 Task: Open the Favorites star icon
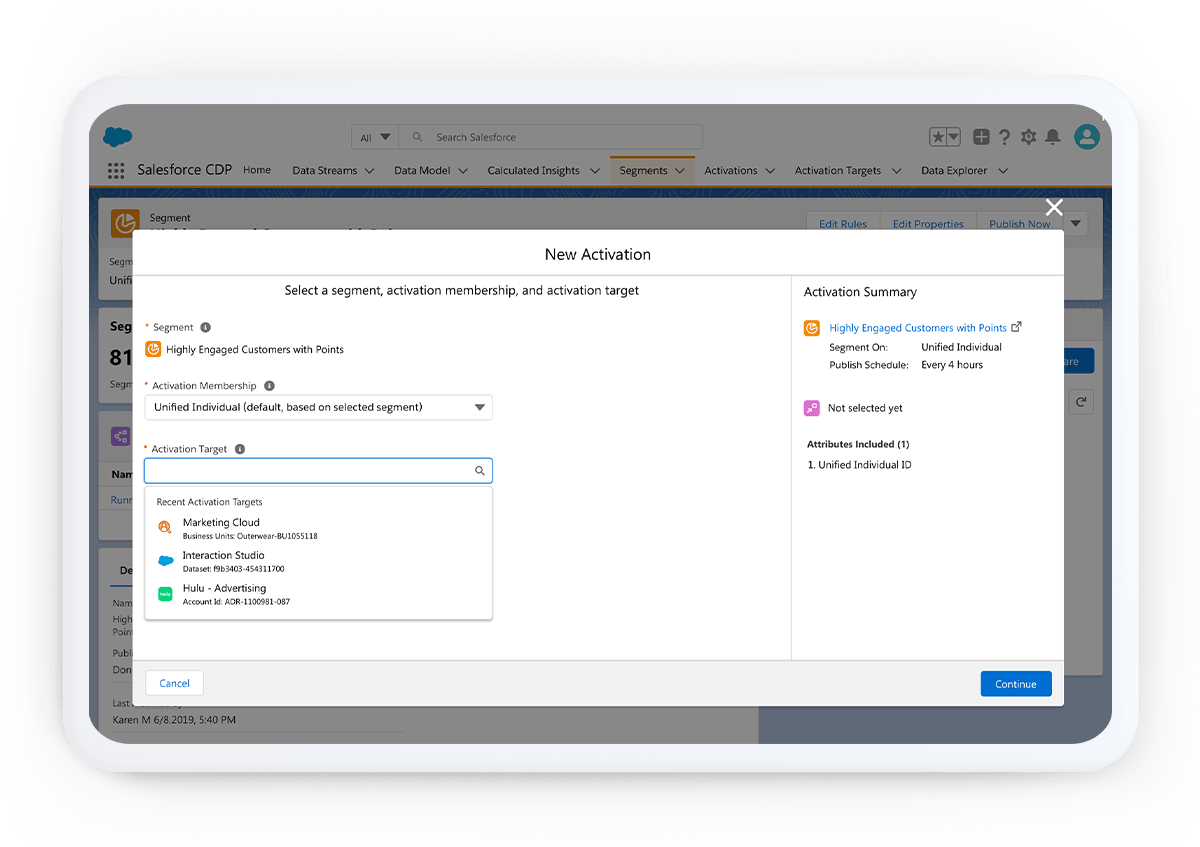pos(938,137)
